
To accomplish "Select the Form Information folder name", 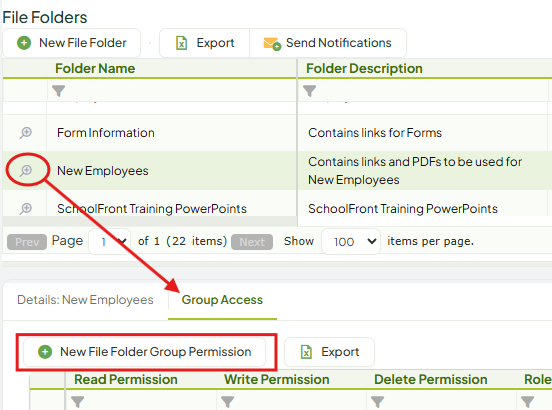I will click(106, 133).
